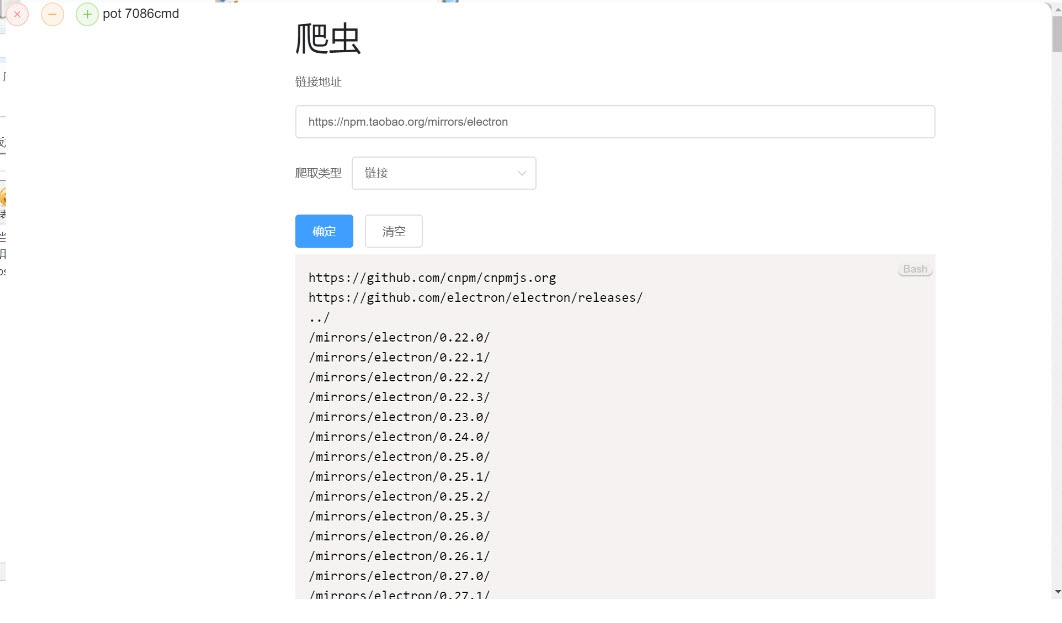The image size is (1062, 623).
Task: Click the window title pot 7086cmd
Action: 141,14
